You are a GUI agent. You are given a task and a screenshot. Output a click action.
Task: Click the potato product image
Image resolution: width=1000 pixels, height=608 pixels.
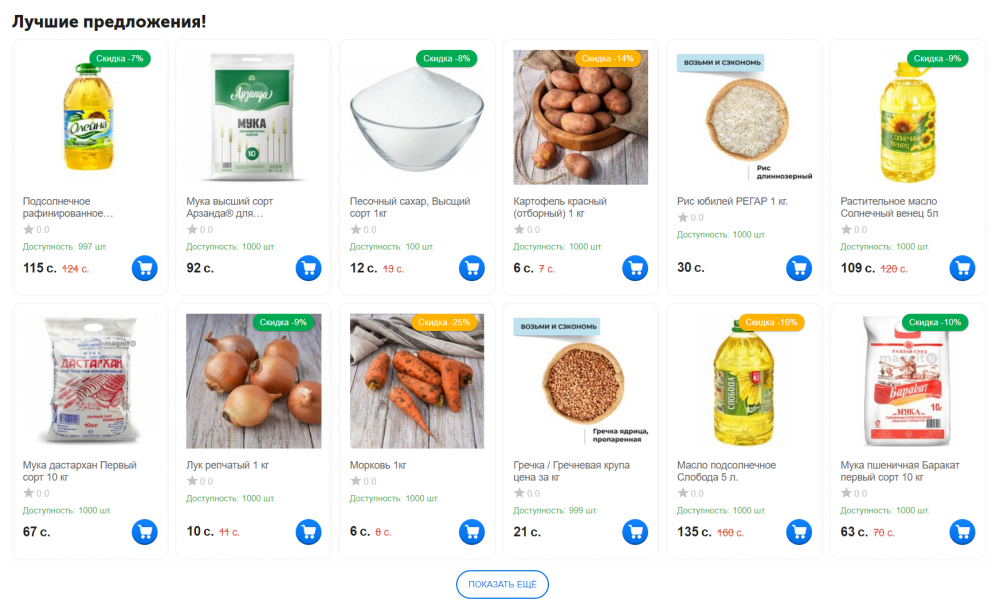[x=580, y=120]
